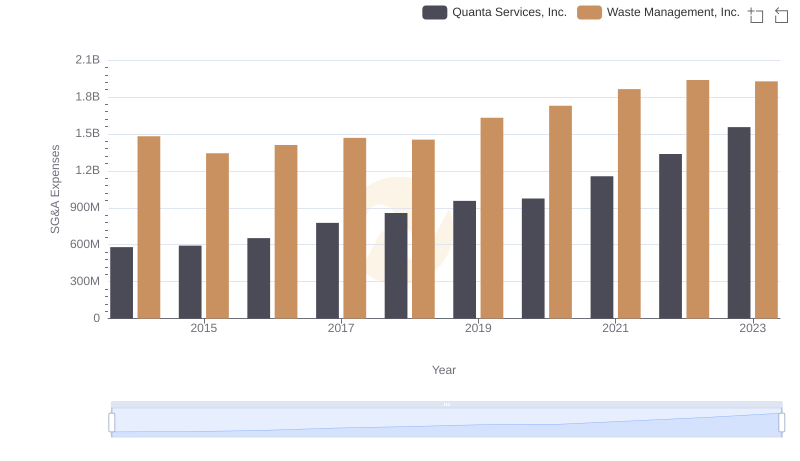Click the 2019 x-axis label
Image resolution: width=800 pixels, height=461 pixels.
tap(478, 328)
